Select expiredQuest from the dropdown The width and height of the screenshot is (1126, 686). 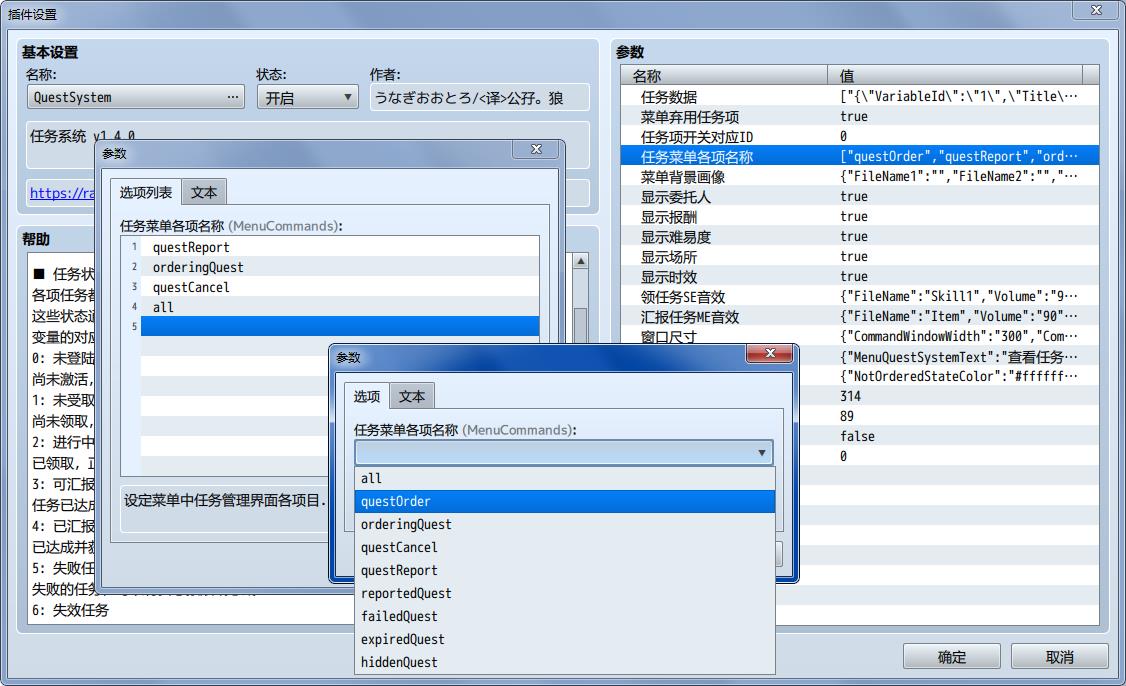click(564, 639)
